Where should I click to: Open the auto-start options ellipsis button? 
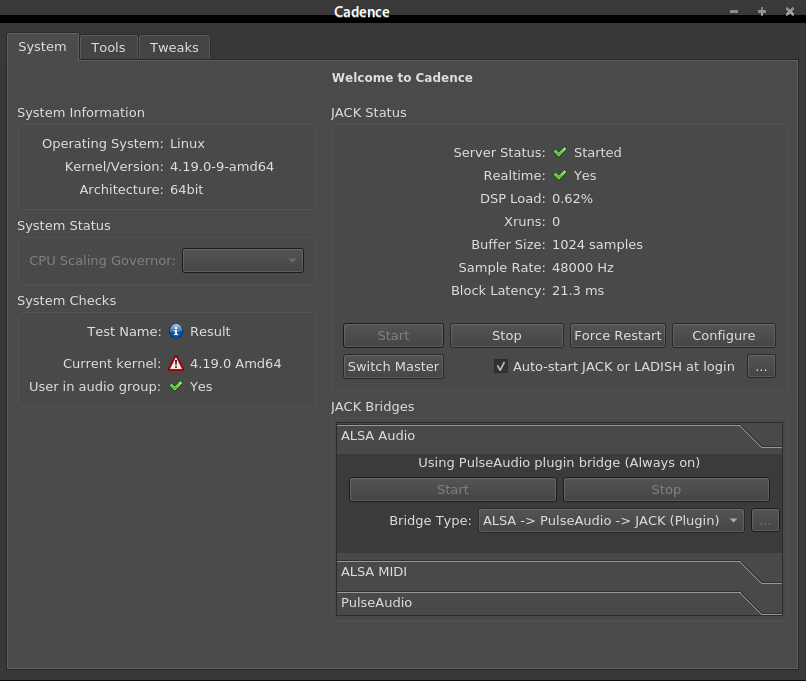coord(761,367)
